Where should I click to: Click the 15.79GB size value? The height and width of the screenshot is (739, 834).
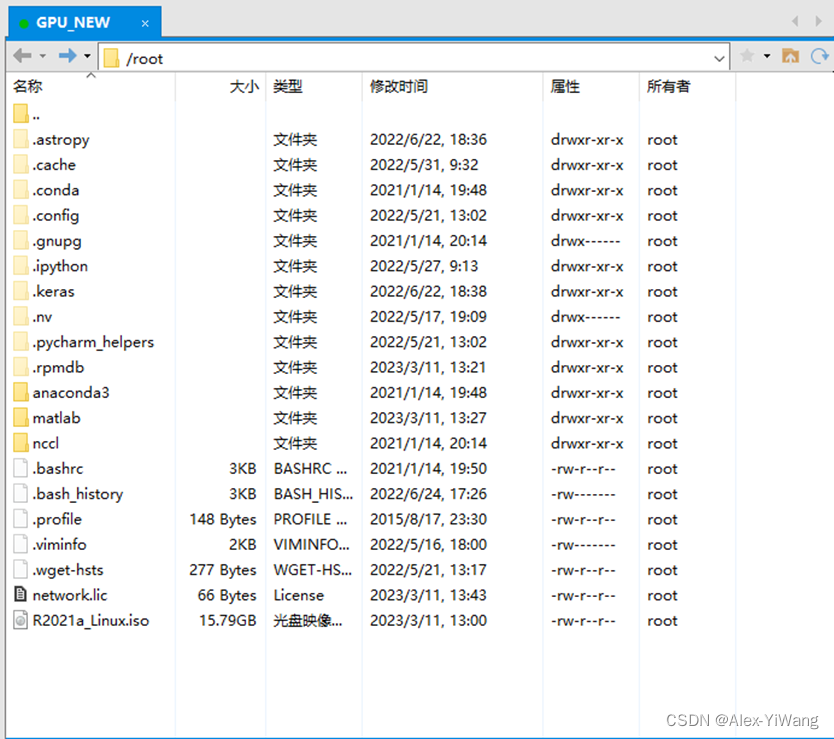coord(228,620)
